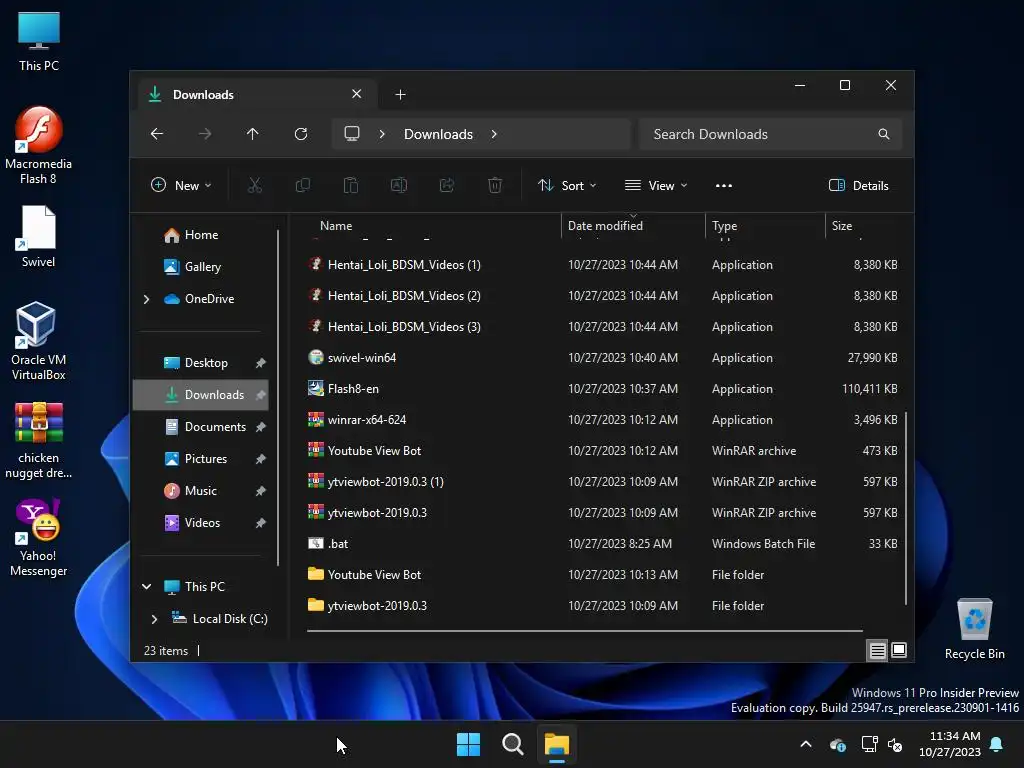
Task: Switch to details list view layout
Action: pyautogui.click(x=878, y=650)
